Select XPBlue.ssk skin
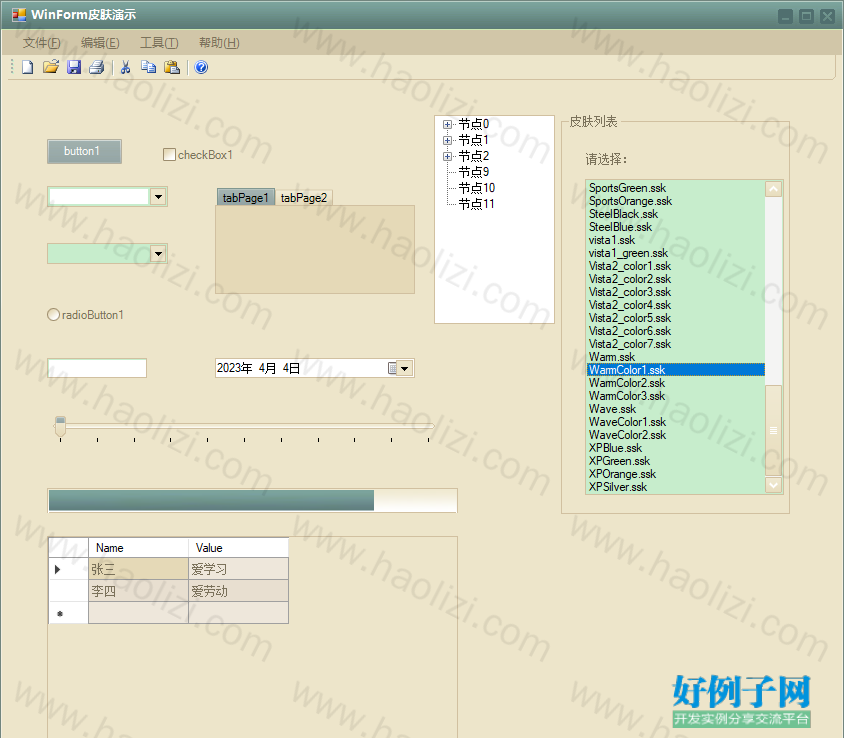The width and height of the screenshot is (844, 738). tap(676, 448)
